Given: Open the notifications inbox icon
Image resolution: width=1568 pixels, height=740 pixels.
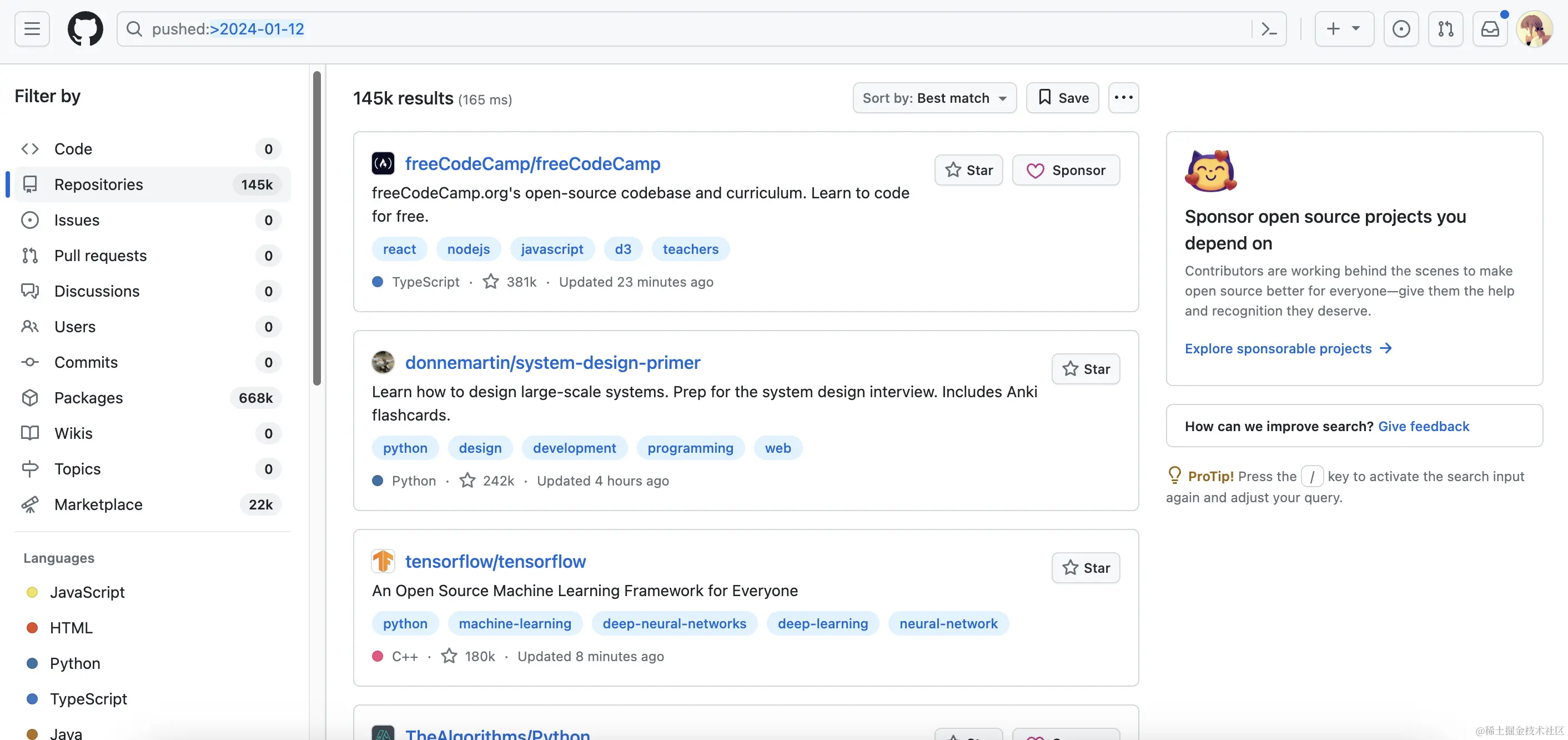Looking at the screenshot, I should tap(1490, 29).
